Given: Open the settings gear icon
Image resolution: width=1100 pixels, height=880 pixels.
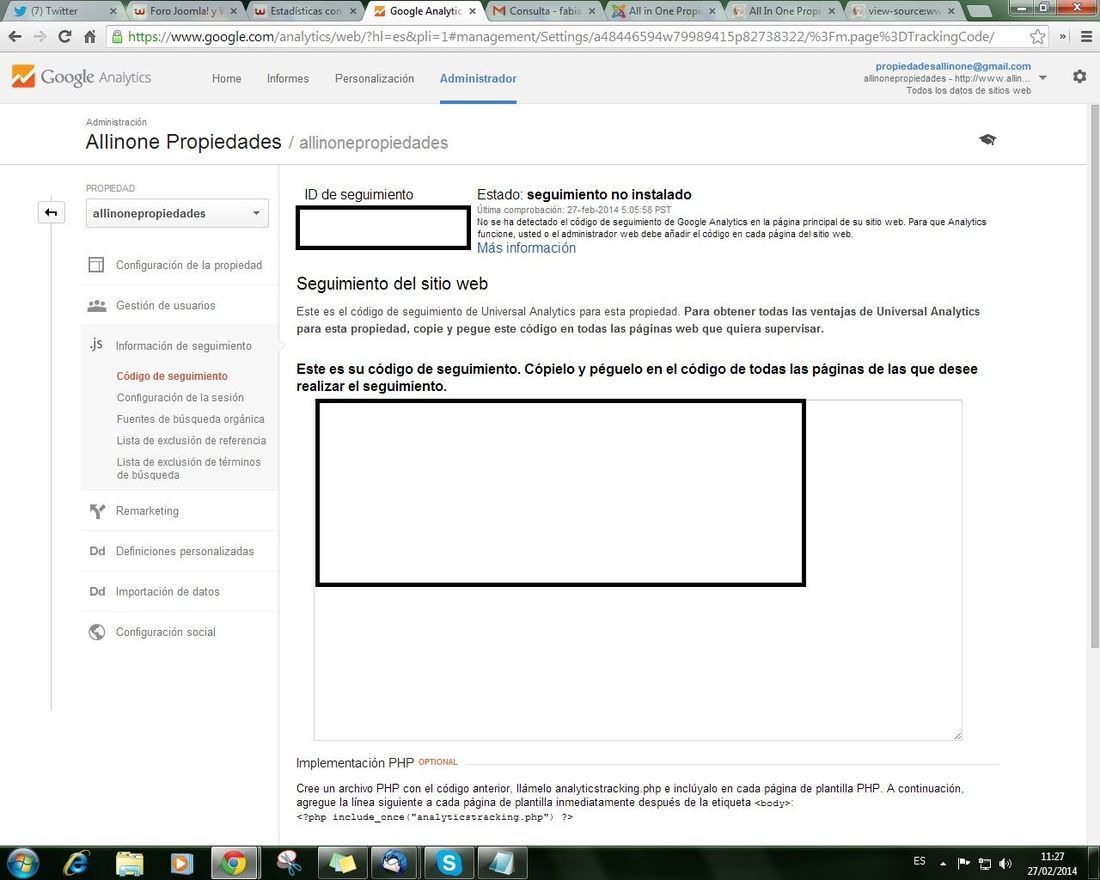Looking at the screenshot, I should (x=1080, y=76).
